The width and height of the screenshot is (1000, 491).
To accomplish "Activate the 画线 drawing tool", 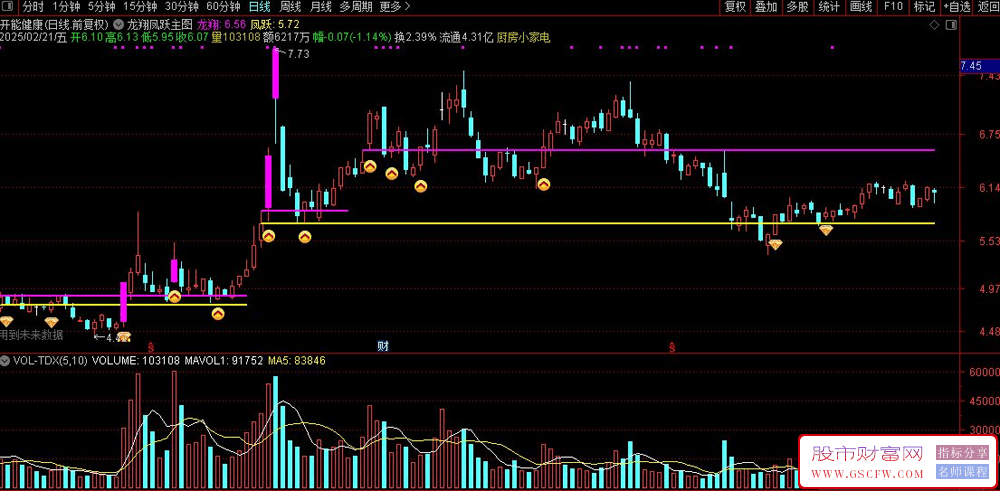I will [x=861, y=7].
